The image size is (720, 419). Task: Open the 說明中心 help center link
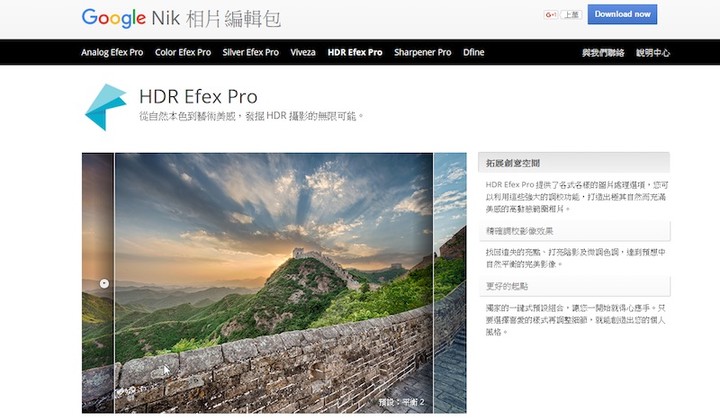[652, 52]
